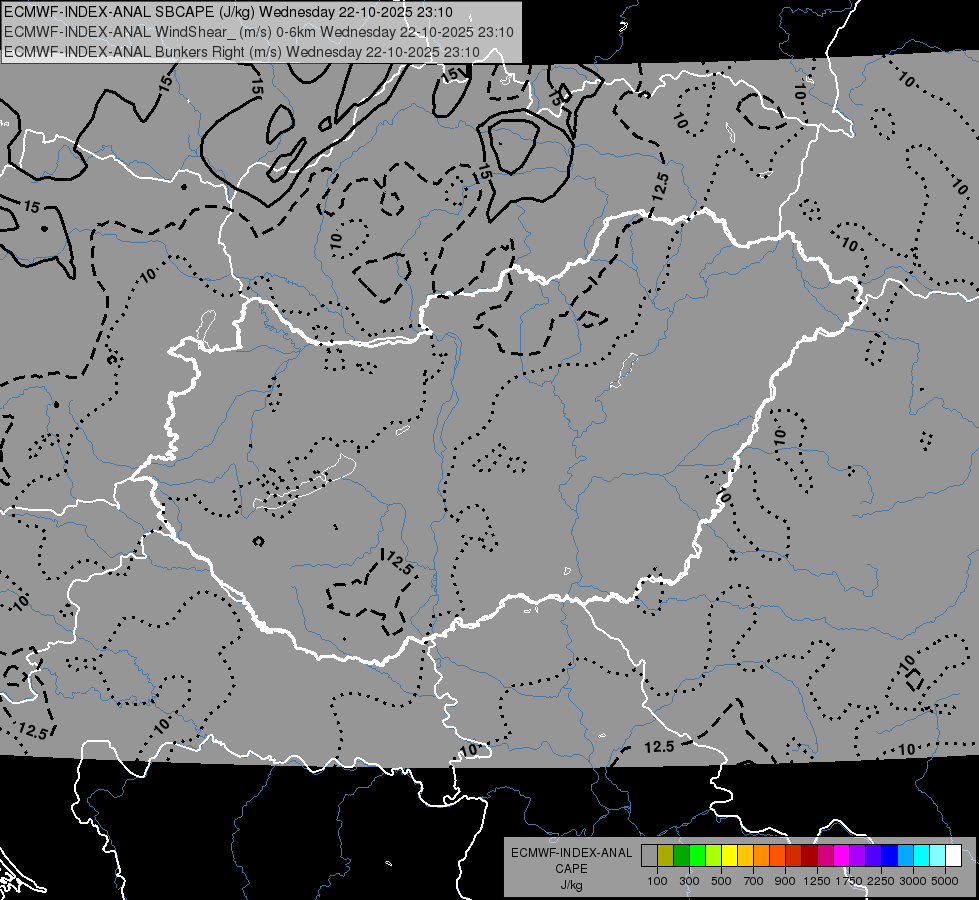Click the red-orange swatch left of 900
Viewport: 979px width, 900px height.
coord(777,856)
